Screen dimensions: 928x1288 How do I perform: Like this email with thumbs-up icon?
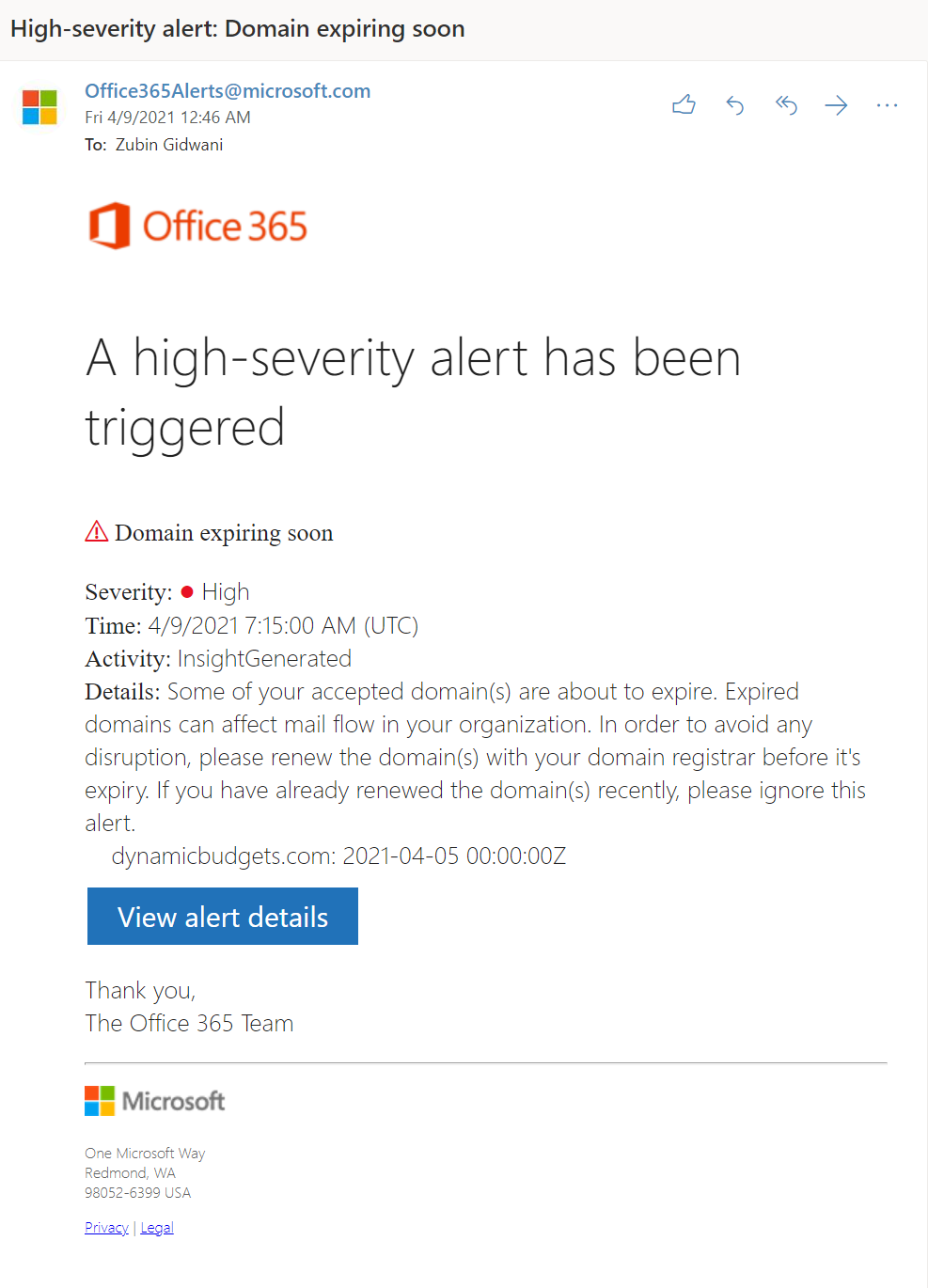684,105
